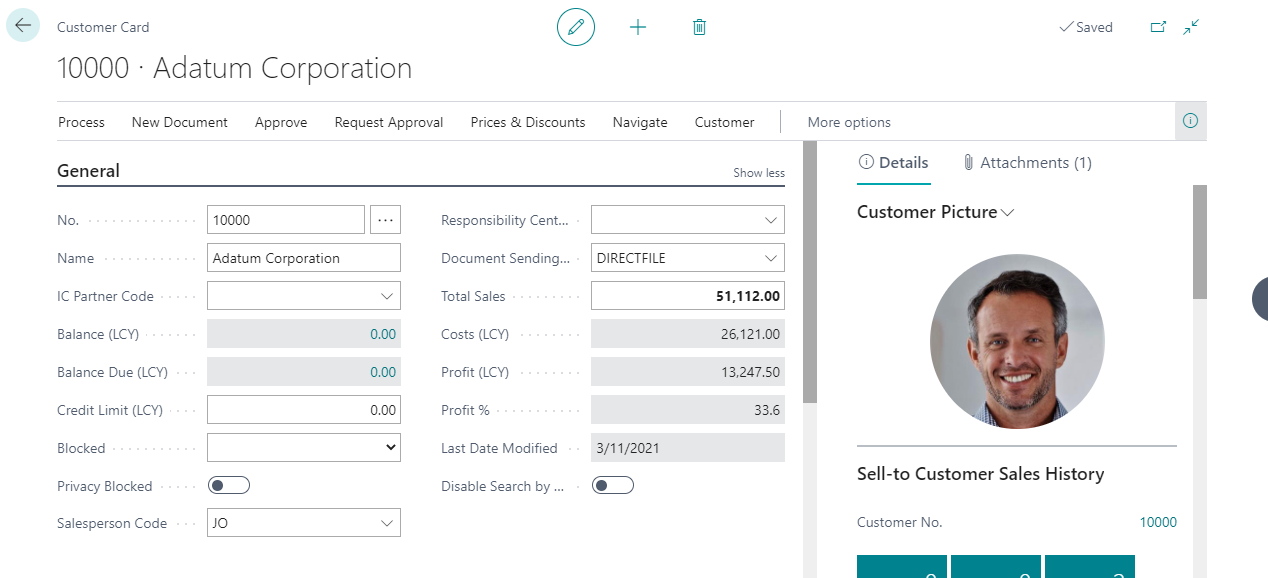Click the info icon on the action bar
1268x578 pixels.
pos(1190,121)
